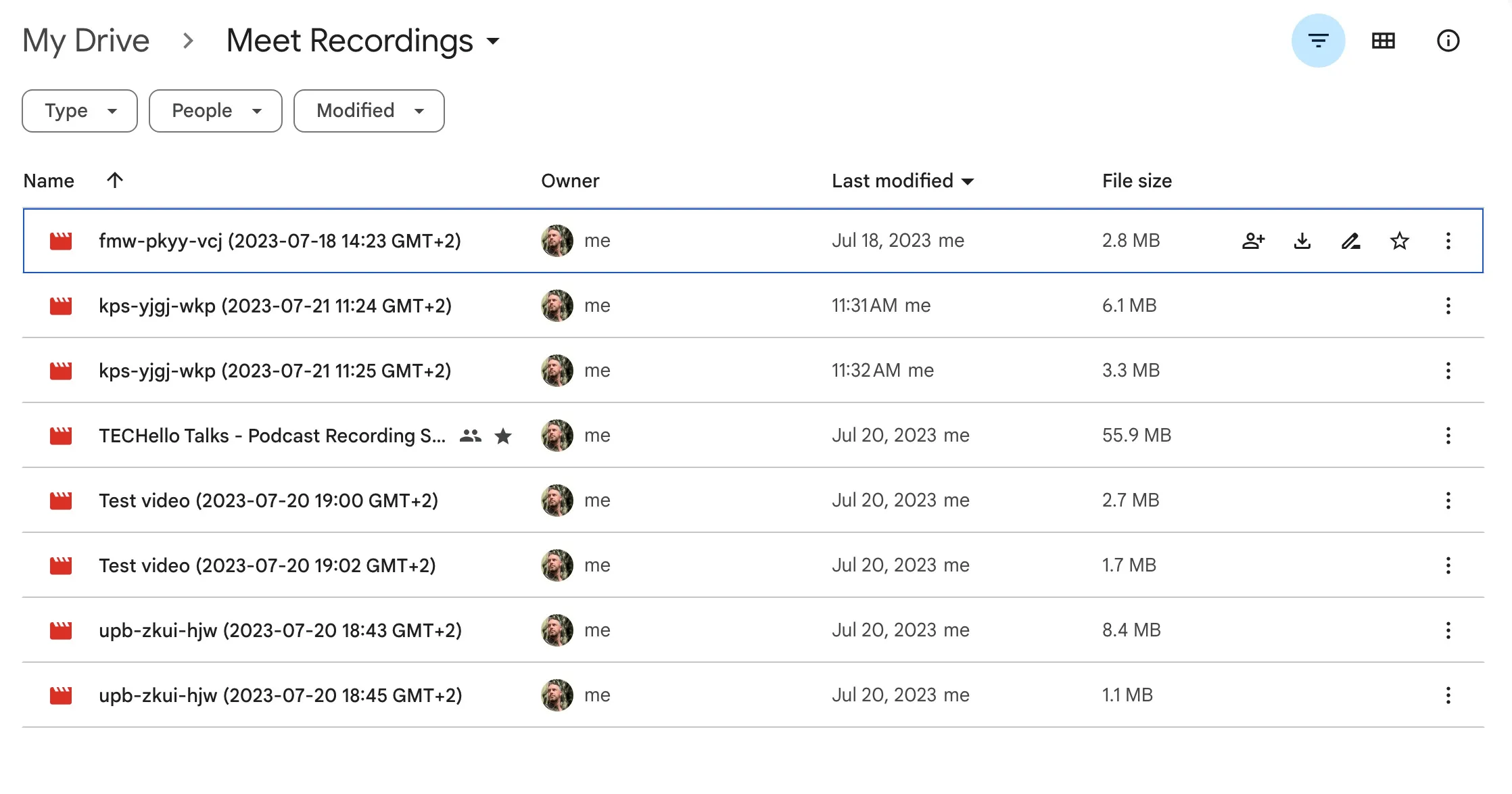The height and width of the screenshot is (794, 1512).
Task: Open the People filter dropdown
Action: point(215,110)
